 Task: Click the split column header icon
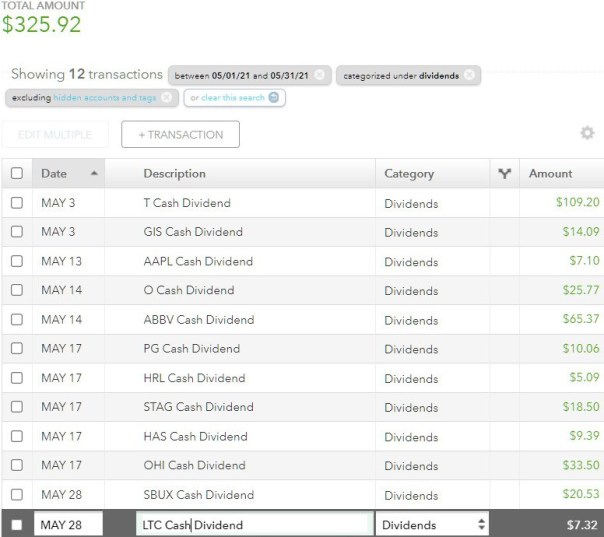505,174
